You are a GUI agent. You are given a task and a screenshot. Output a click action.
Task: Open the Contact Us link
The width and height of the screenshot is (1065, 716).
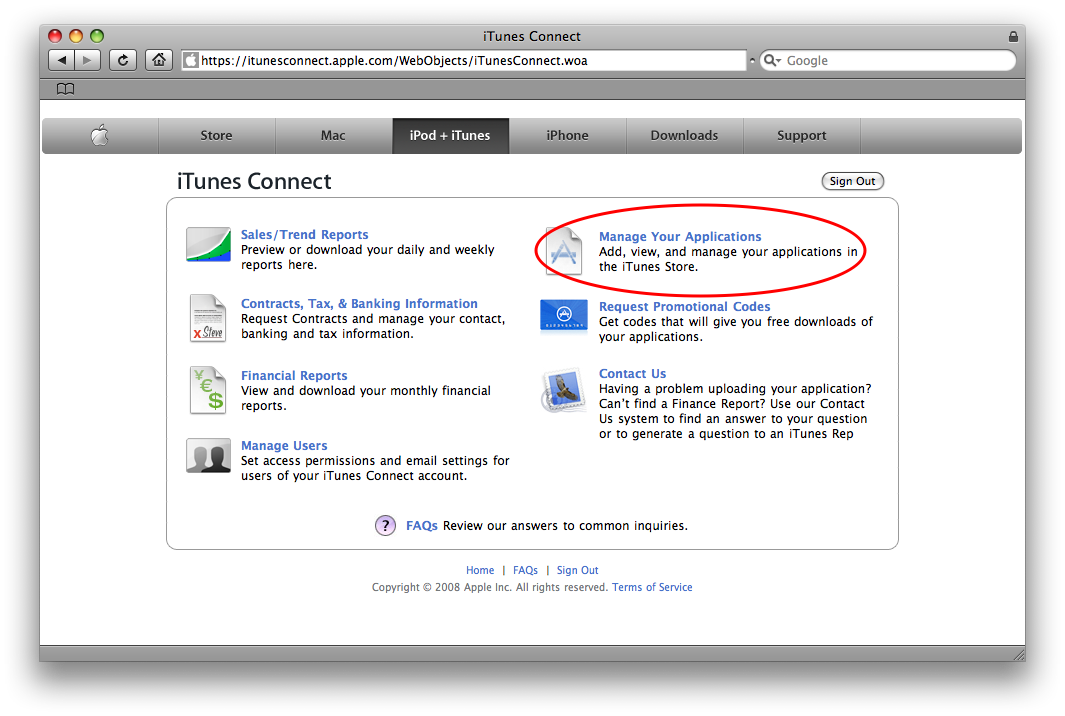[x=632, y=374]
